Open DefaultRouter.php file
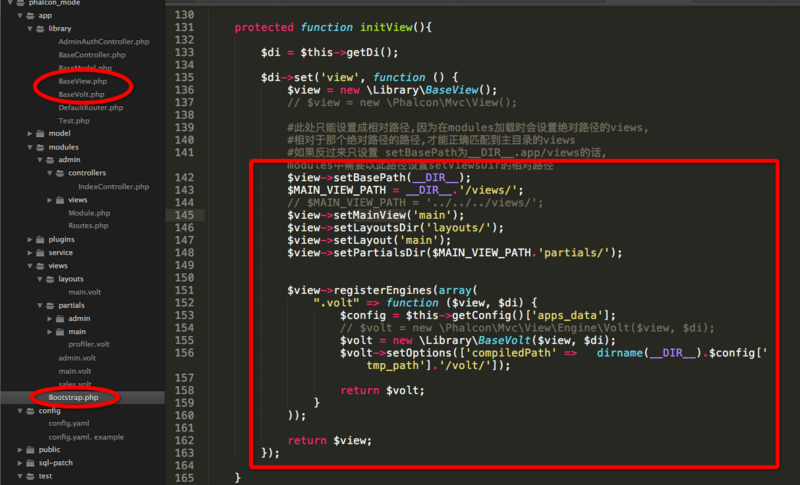This screenshot has height=485, width=800. (91, 108)
